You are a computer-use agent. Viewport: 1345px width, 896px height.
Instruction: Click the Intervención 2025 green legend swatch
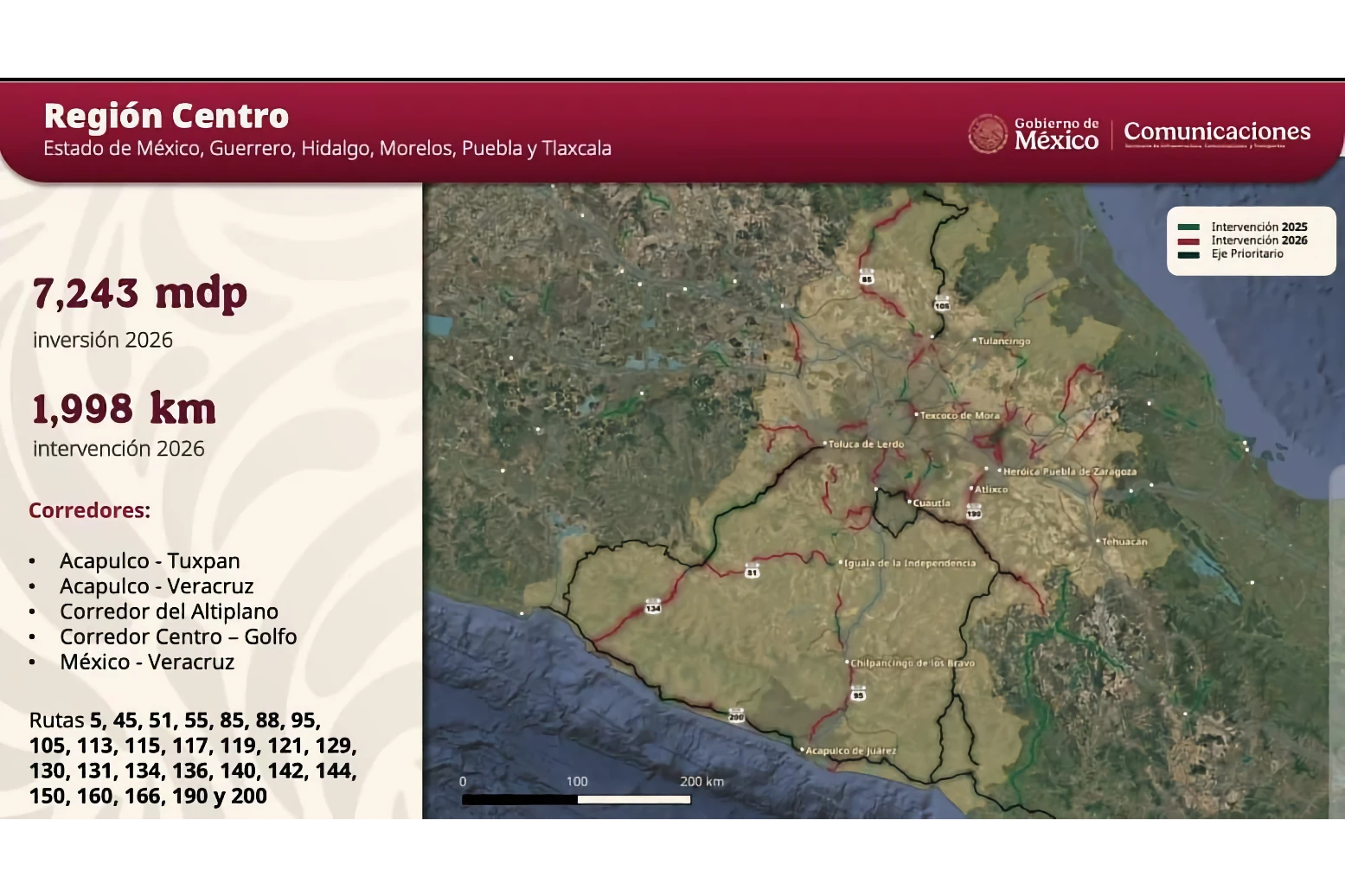point(1188,227)
